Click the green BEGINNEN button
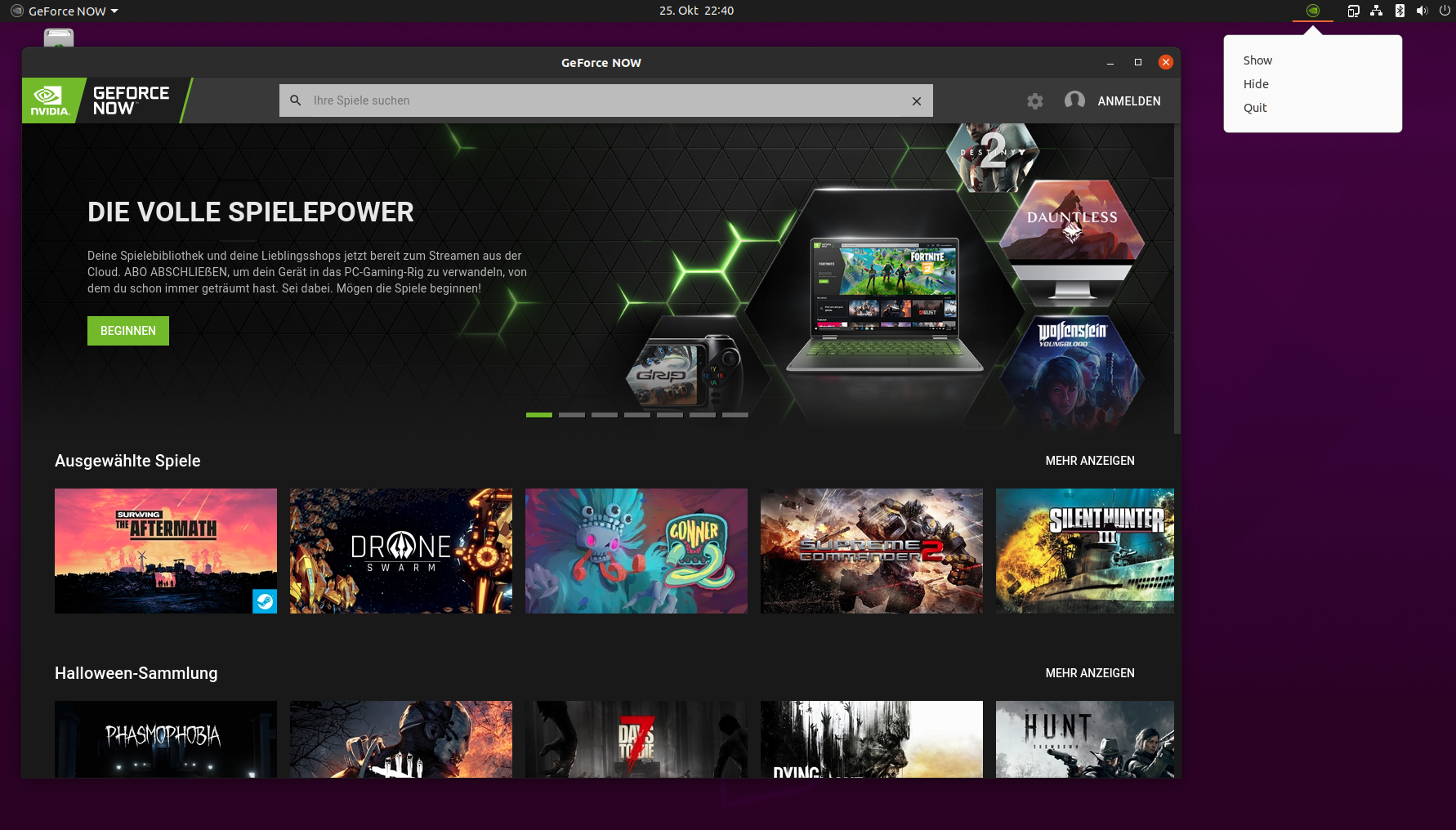The image size is (1456, 830). (x=128, y=331)
